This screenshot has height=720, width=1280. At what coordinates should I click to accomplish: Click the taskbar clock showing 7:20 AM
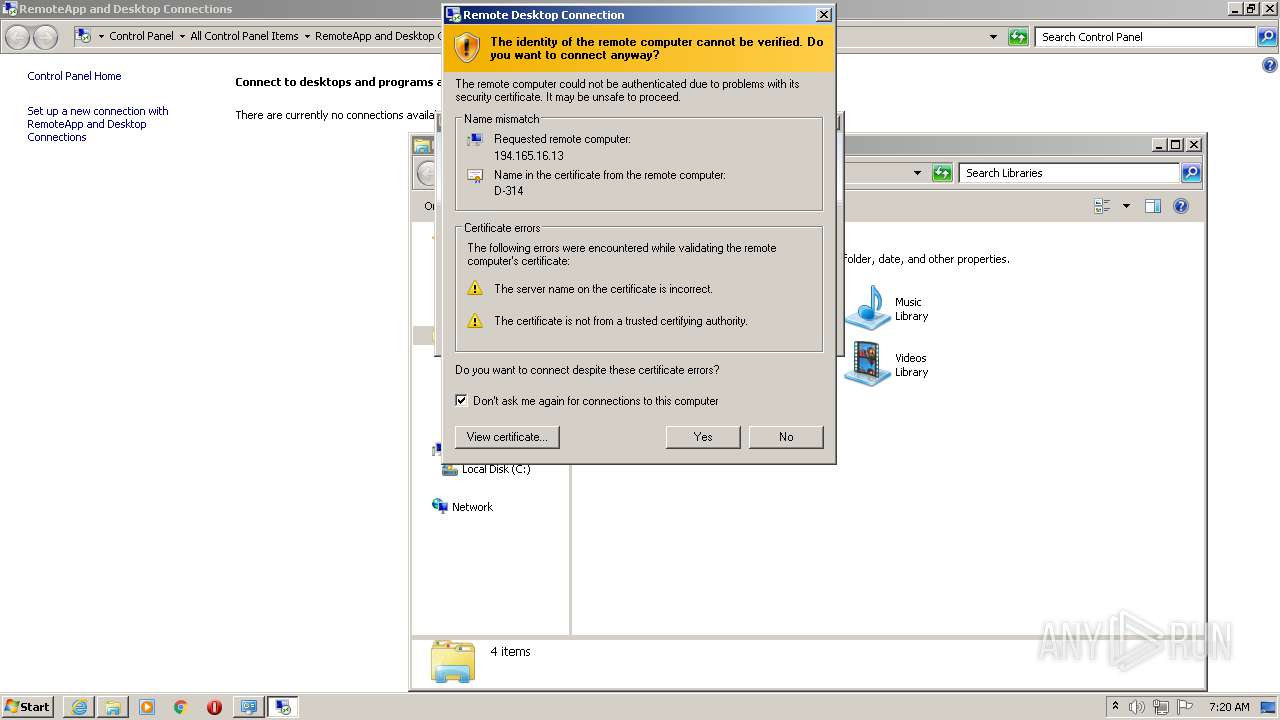tap(1229, 707)
